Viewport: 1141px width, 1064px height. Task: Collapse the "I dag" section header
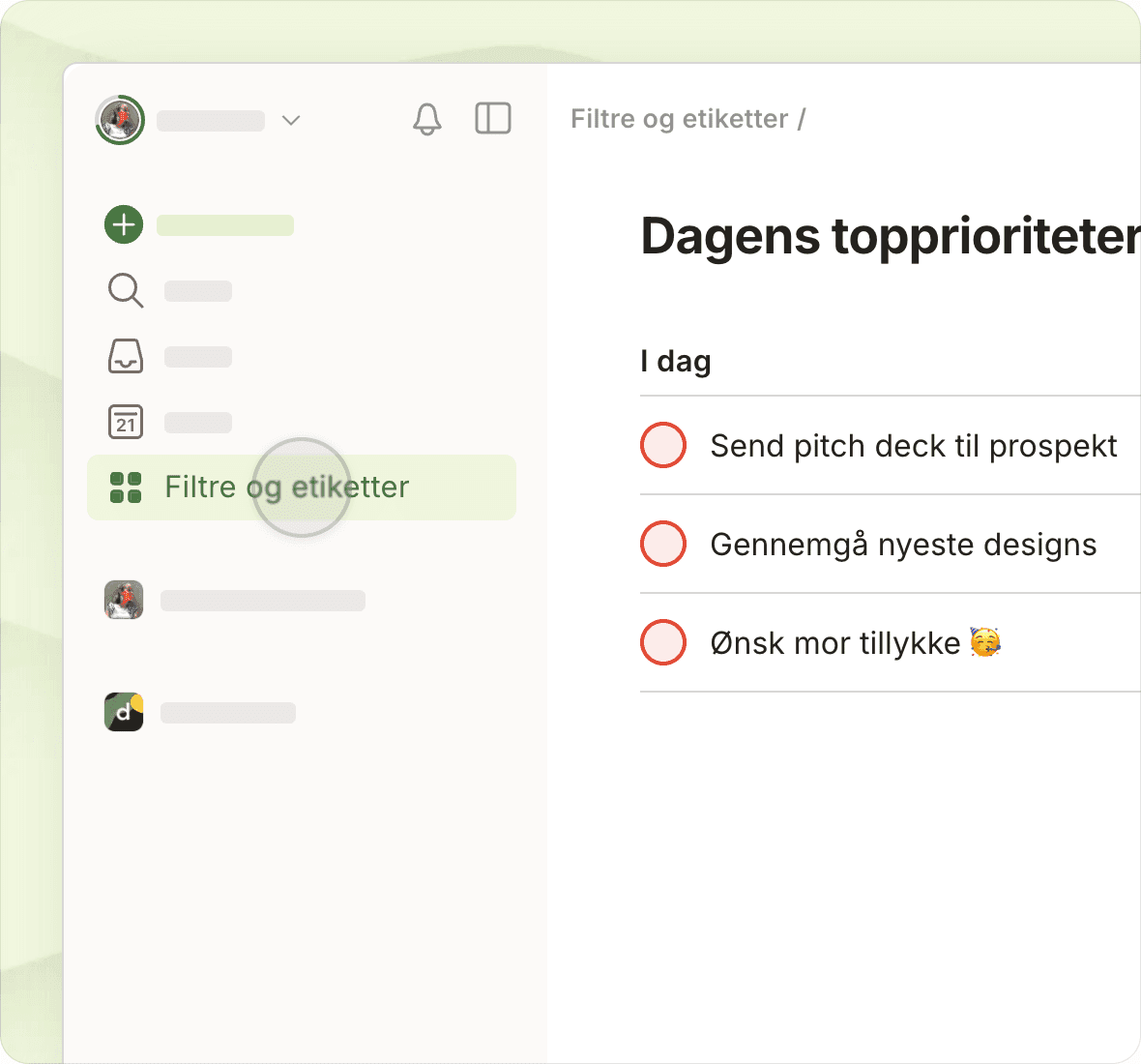click(x=676, y=362)
